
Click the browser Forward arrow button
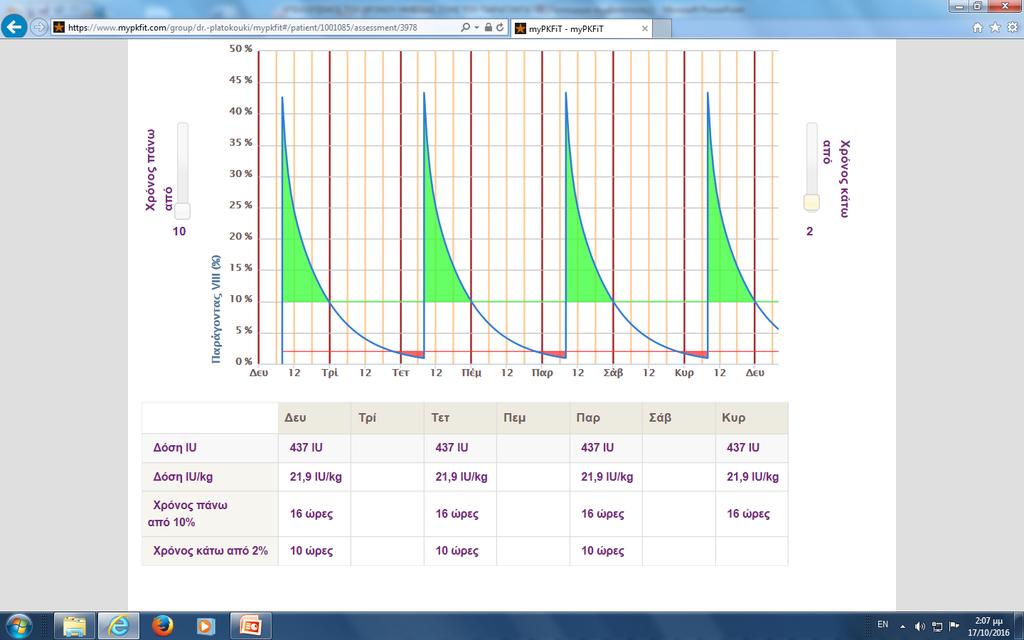(39, 27)
